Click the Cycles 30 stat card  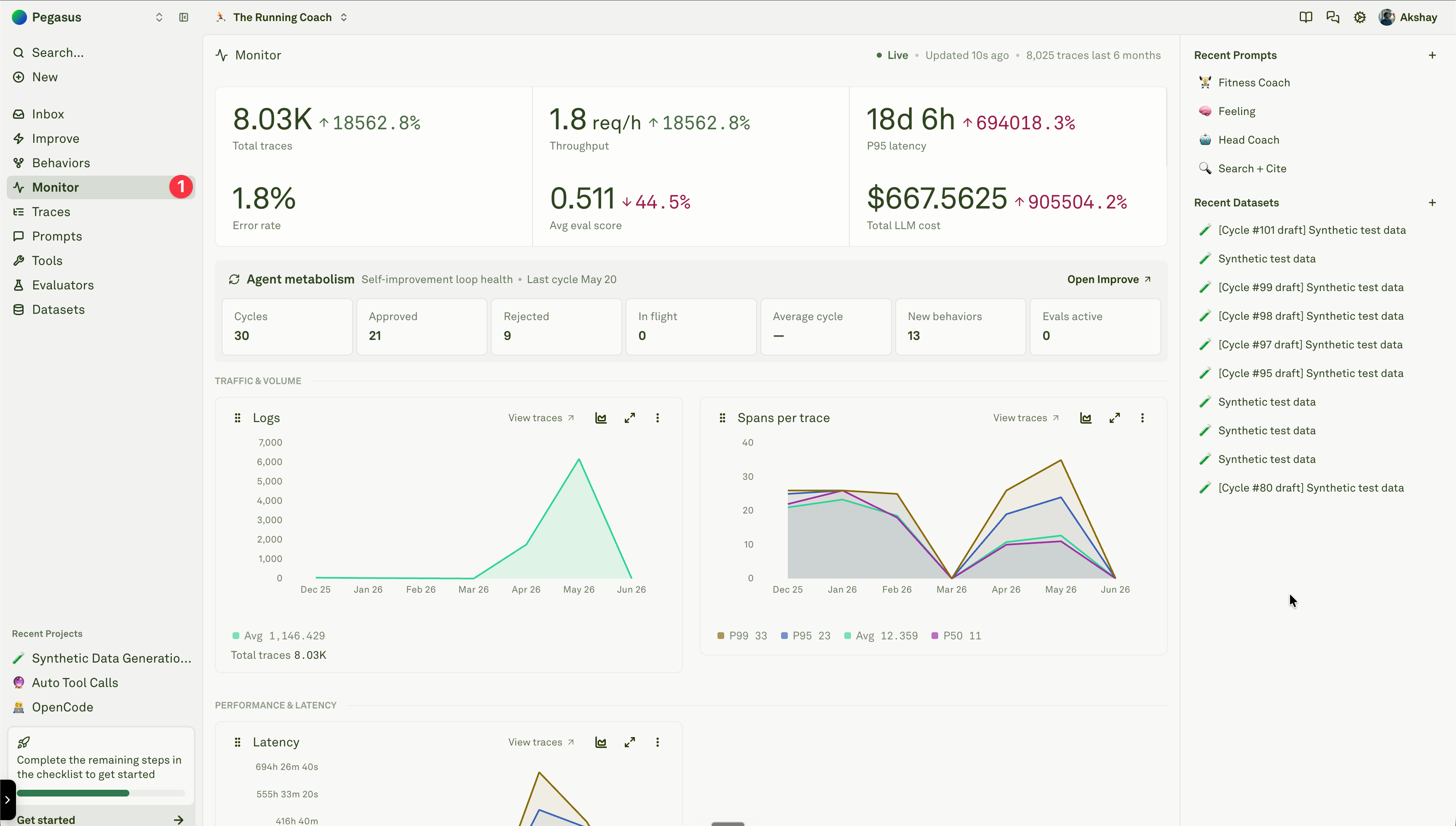coord(286,327)
